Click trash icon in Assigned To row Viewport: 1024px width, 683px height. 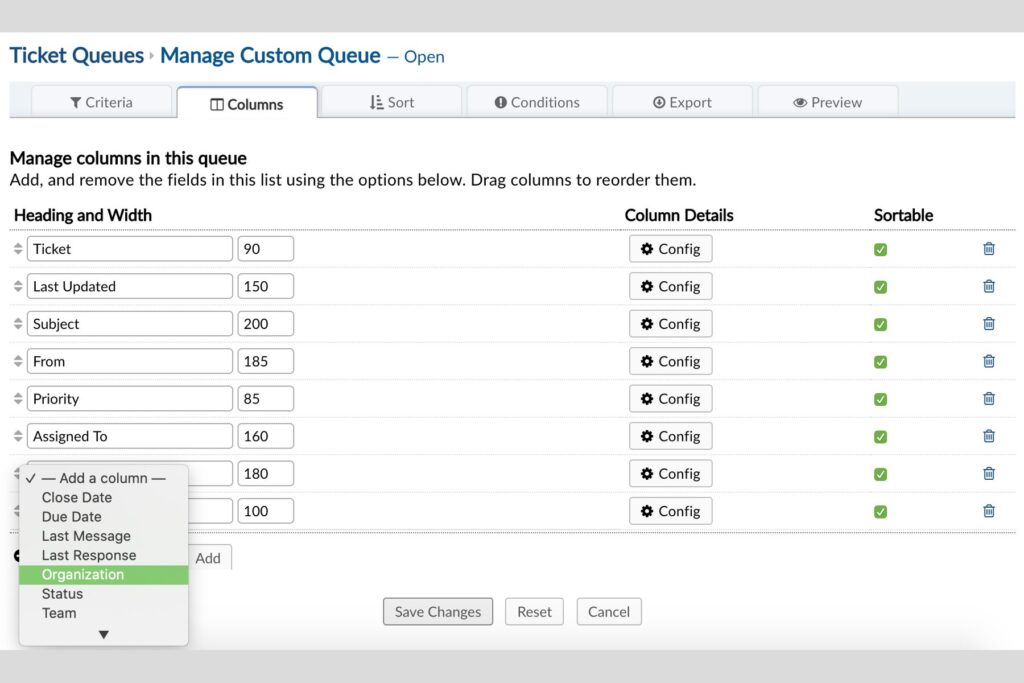click(988, 436)
